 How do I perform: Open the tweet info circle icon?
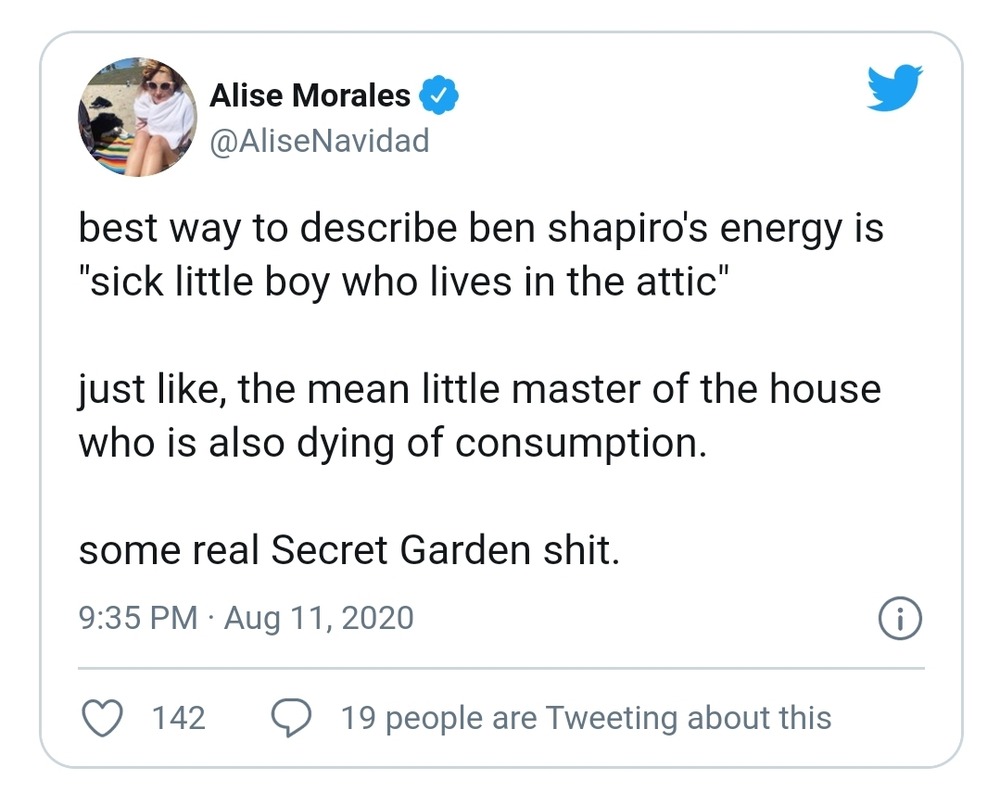click(900, 619)
